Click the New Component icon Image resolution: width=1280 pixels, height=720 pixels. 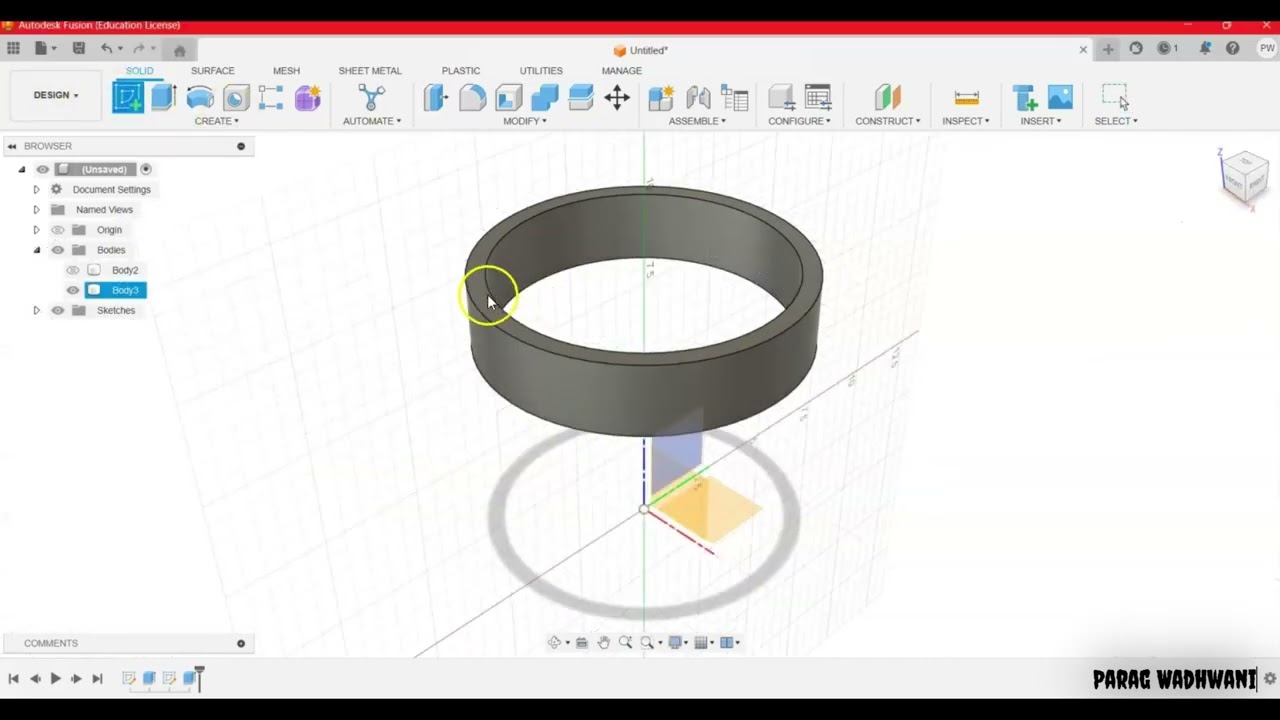point(661,97)
